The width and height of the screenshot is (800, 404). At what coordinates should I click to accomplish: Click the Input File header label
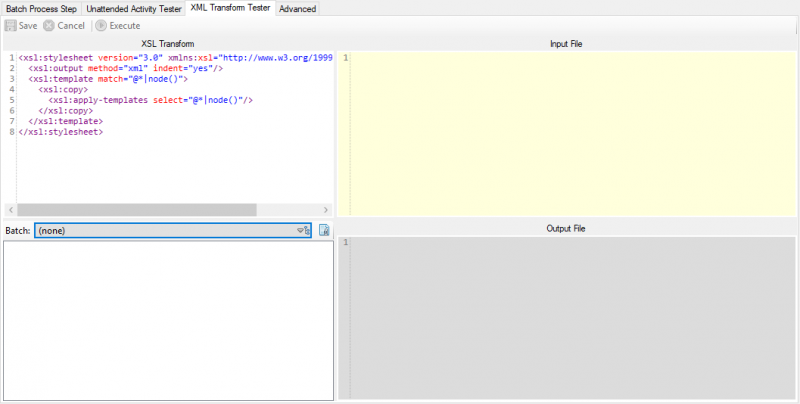tap(566, 44)
